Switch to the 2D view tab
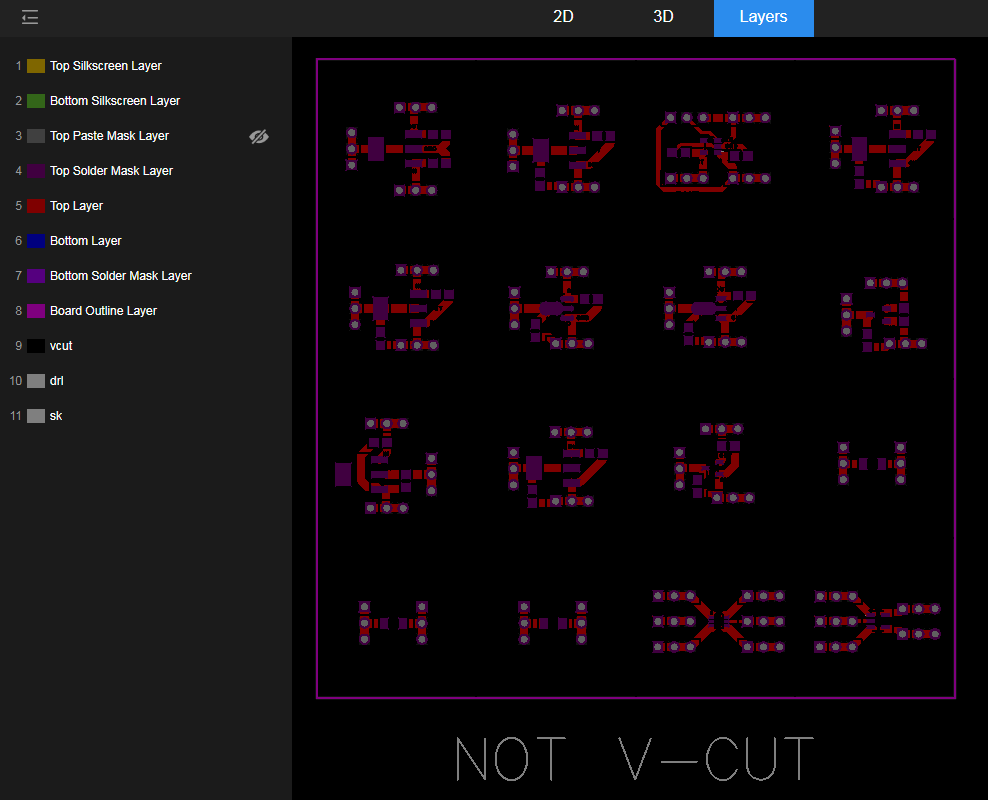The image size is (988, 800). click(564, 17)
